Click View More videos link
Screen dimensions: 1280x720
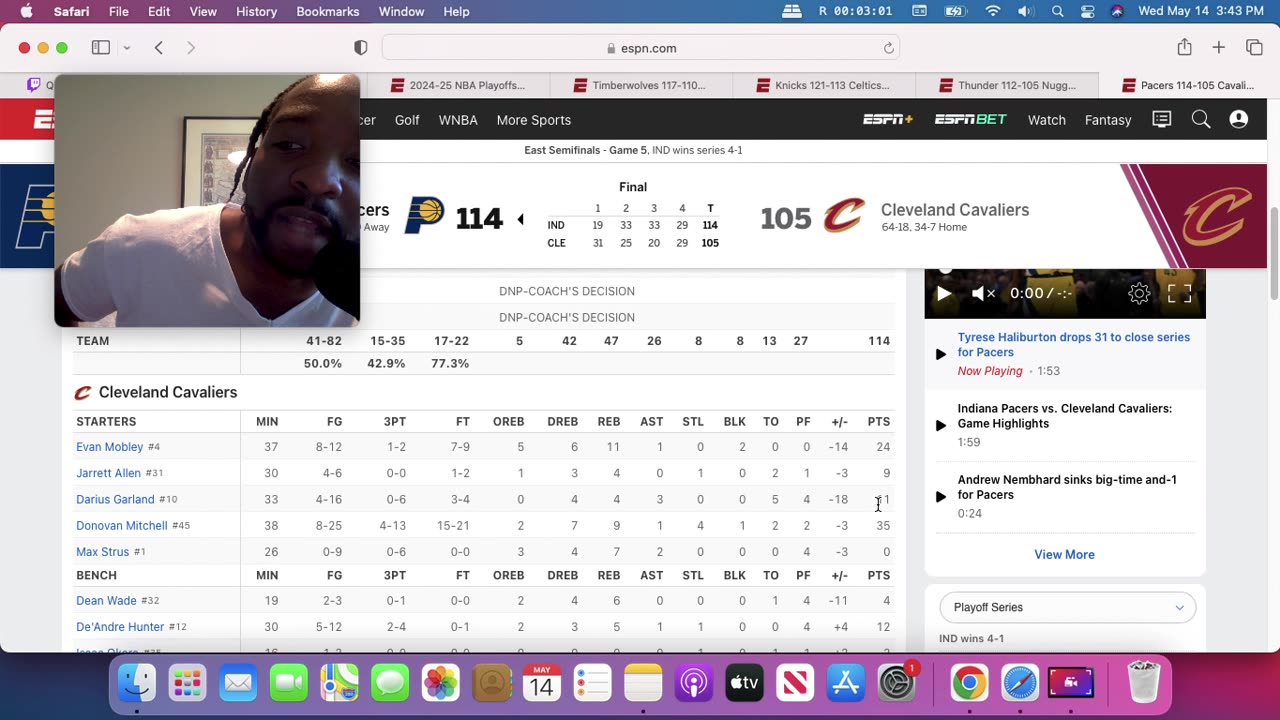tap(1064, 554)
